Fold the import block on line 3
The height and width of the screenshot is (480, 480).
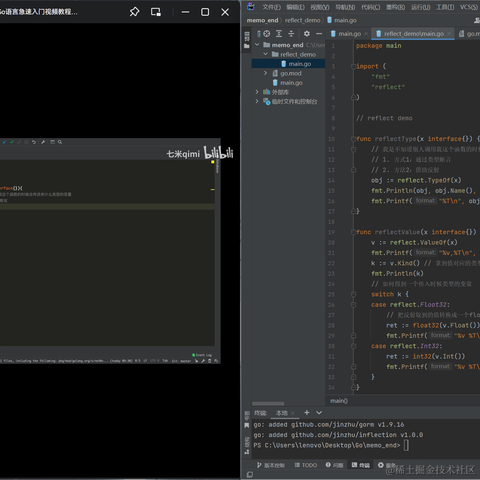(353, 66)
